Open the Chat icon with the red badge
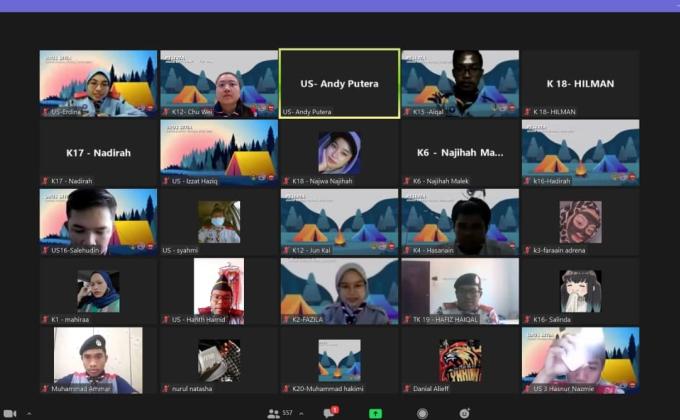 pyautogui.click(x=328, y=412)
